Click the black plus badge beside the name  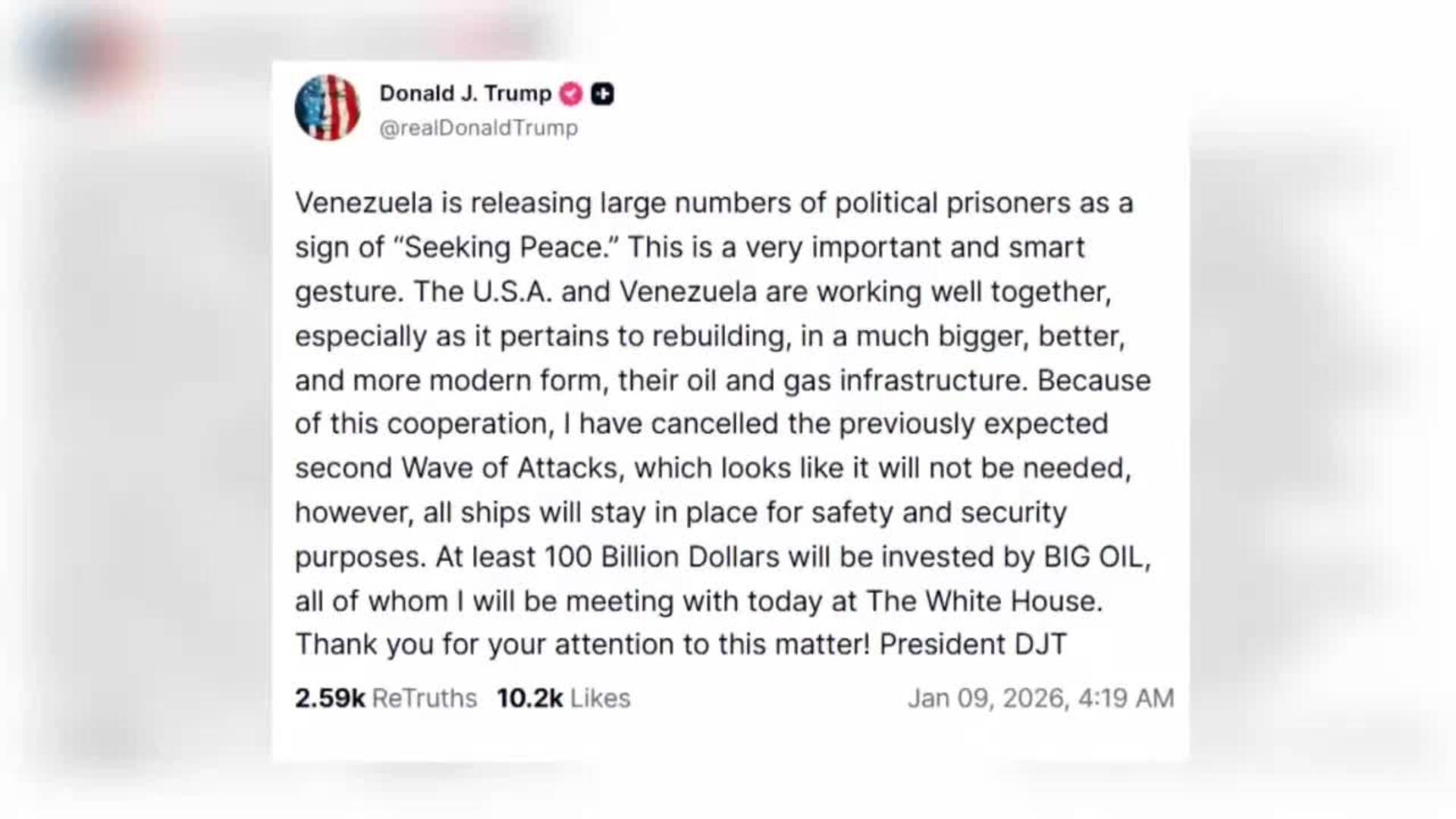click(602, 94)
